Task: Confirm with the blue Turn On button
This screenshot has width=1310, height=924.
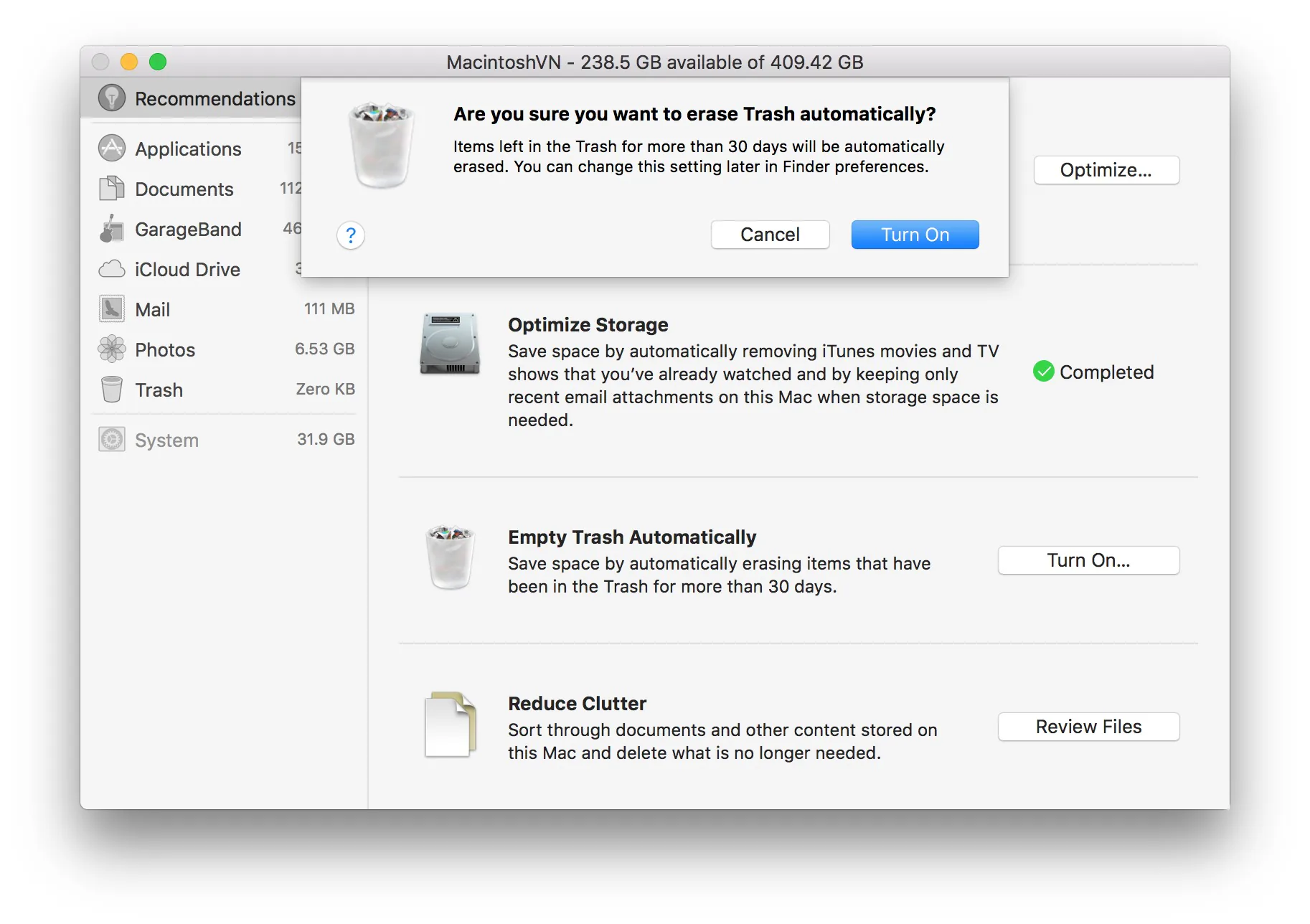Action: (x=915, y=235)
